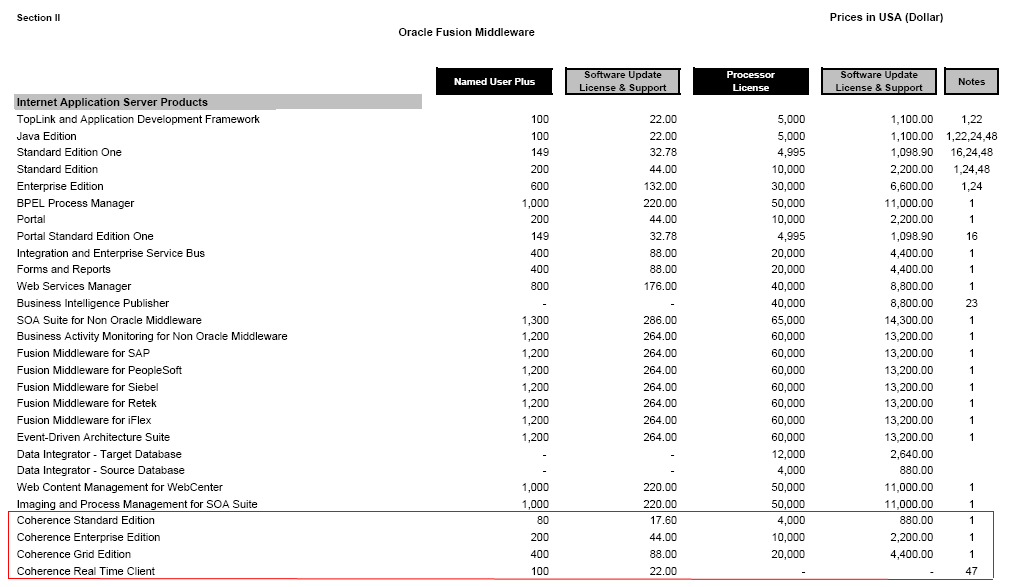Select the 6,600.00 support price value
This screenshot has height=587, width=1015.
click(x=911, y=186)
